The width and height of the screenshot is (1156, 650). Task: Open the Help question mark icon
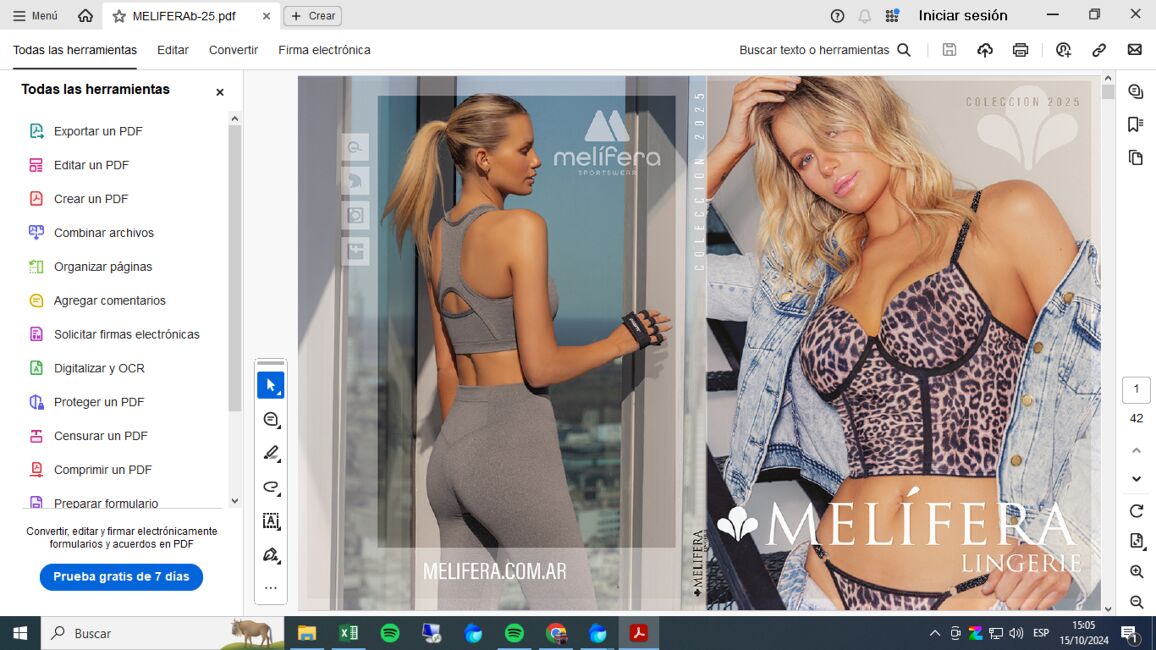838,15
